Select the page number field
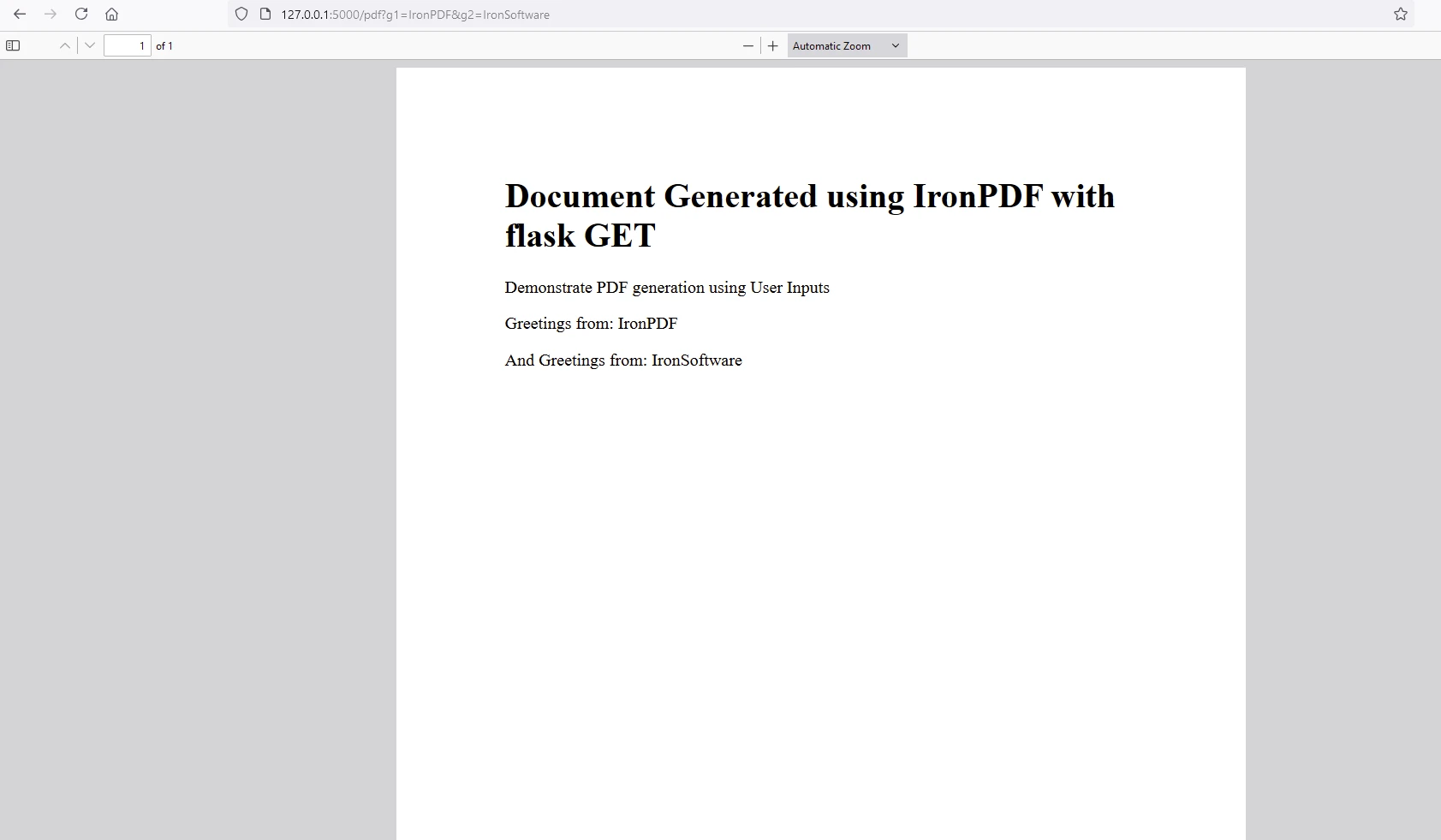This screenshot has height=840, width=1441. (127, 45)
